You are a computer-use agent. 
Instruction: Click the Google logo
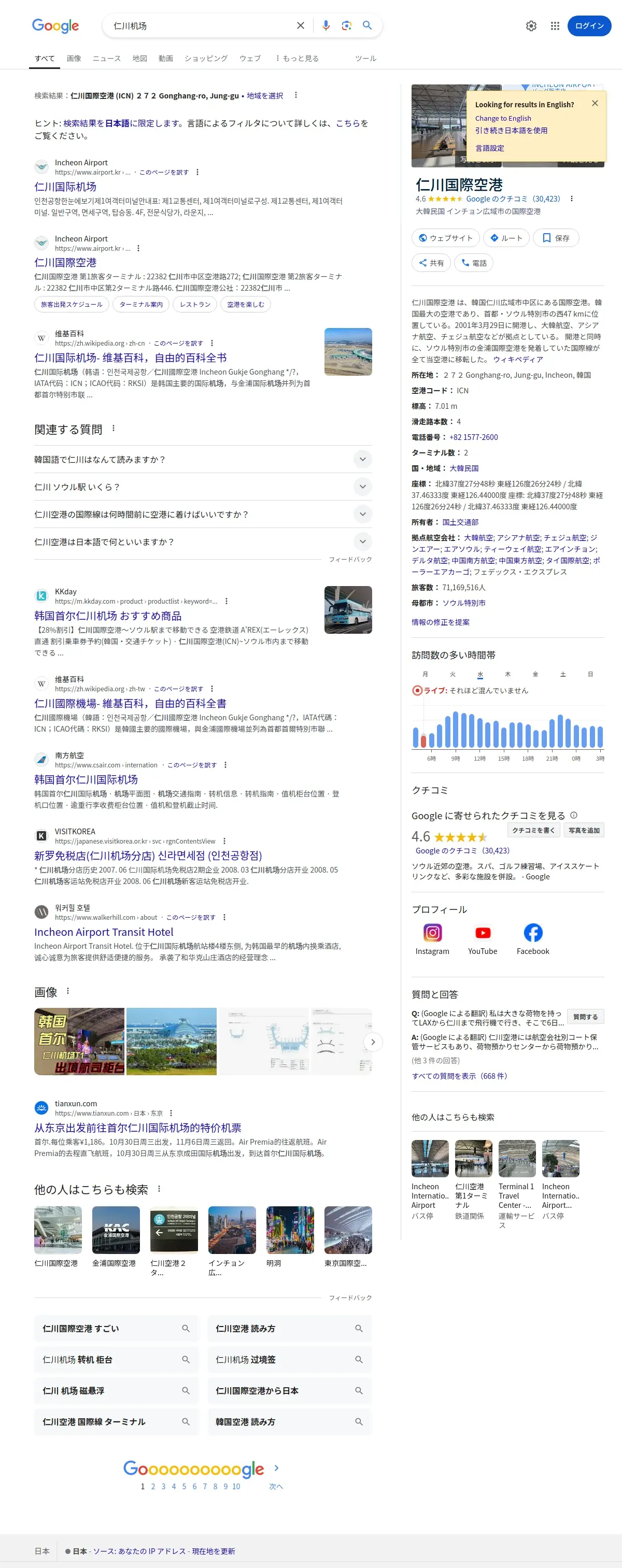(x=55, y=25)
